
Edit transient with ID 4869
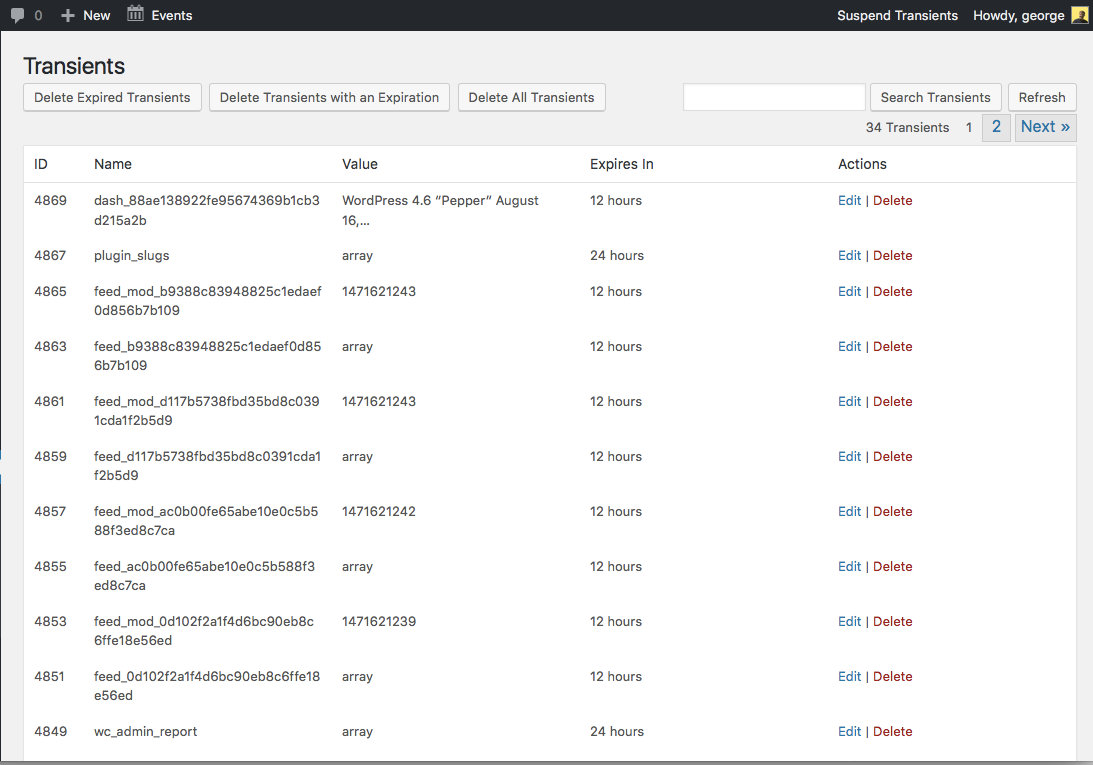point(849,200)
